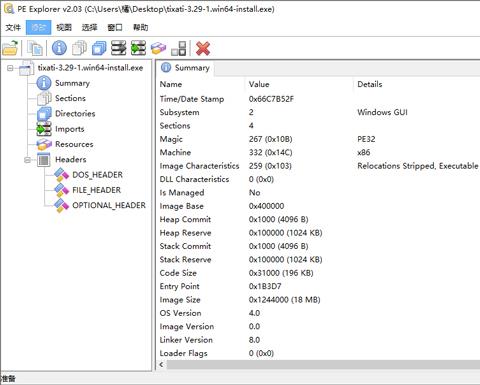Click the PE Explorer title bar app icon

click(8, 9)
